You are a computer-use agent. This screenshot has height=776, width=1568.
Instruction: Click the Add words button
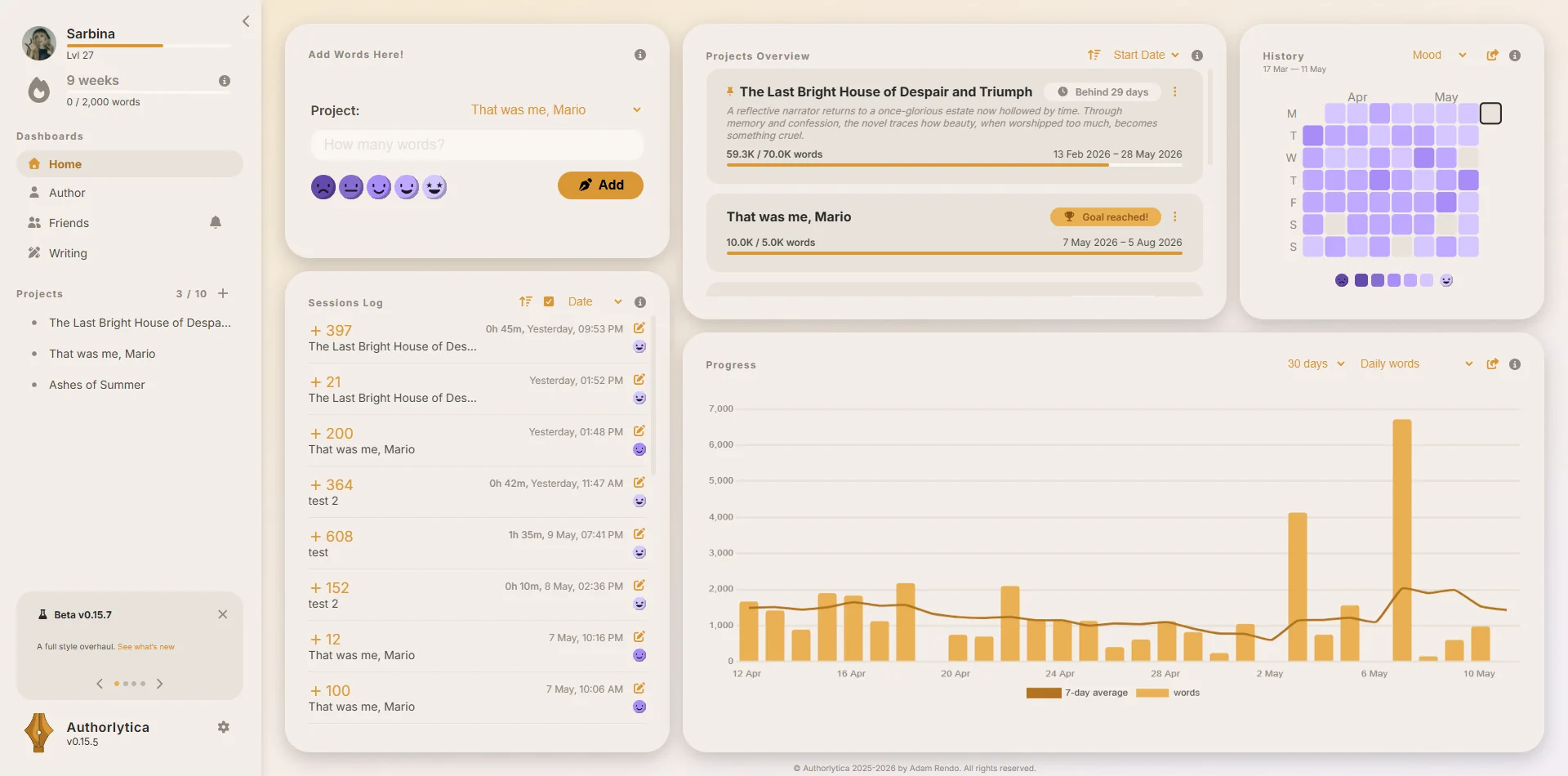tap(600, 185)
